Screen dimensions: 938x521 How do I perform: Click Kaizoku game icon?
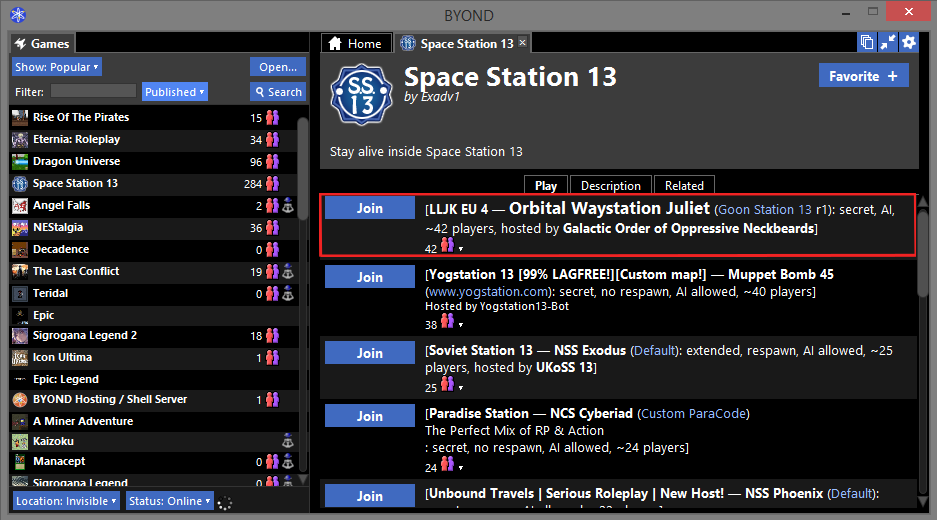(x=20, y=441)
